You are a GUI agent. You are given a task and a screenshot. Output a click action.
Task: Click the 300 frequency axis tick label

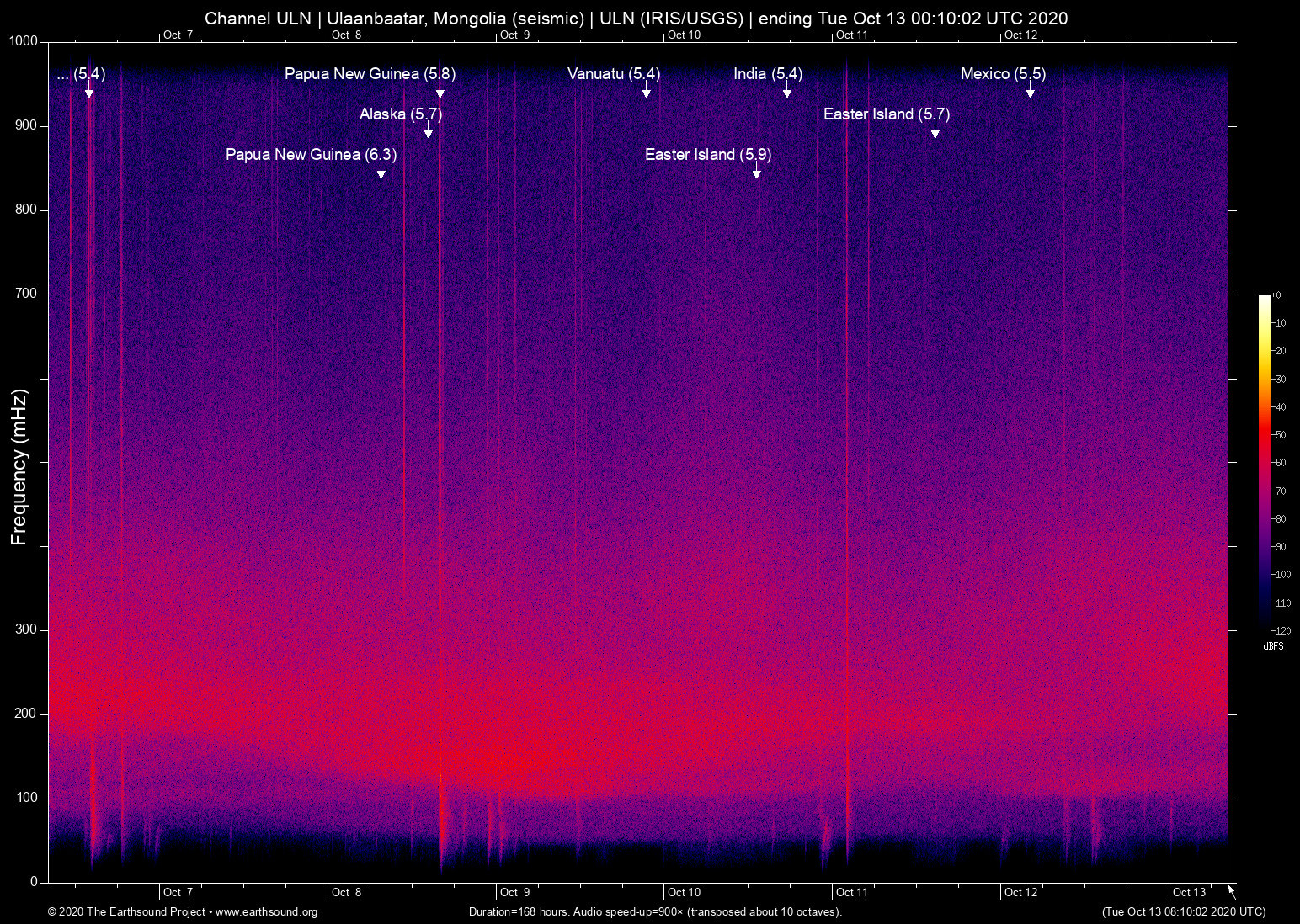[26, 629]
